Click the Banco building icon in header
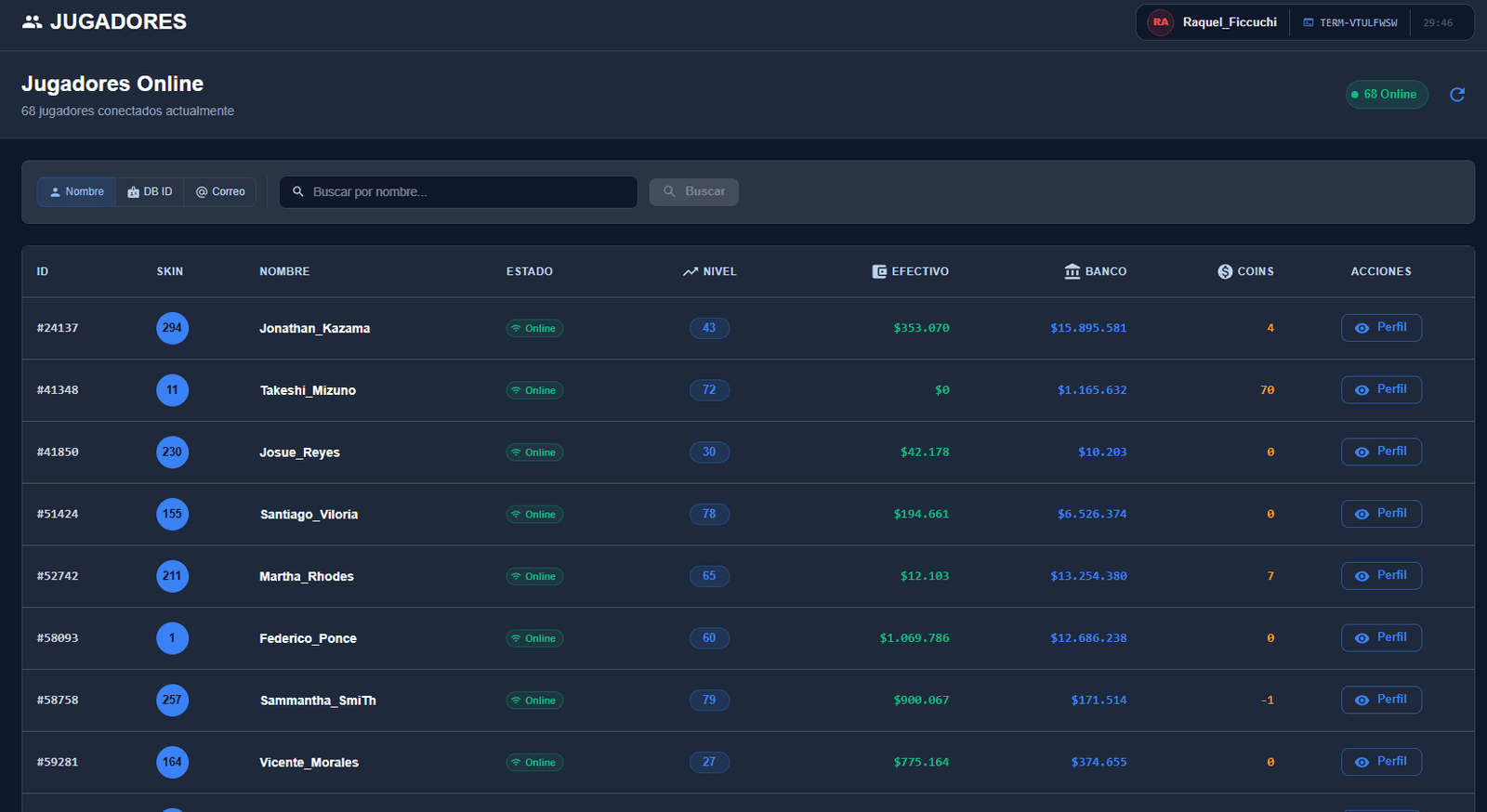Screen dimensions: 1487x812 1072,271
